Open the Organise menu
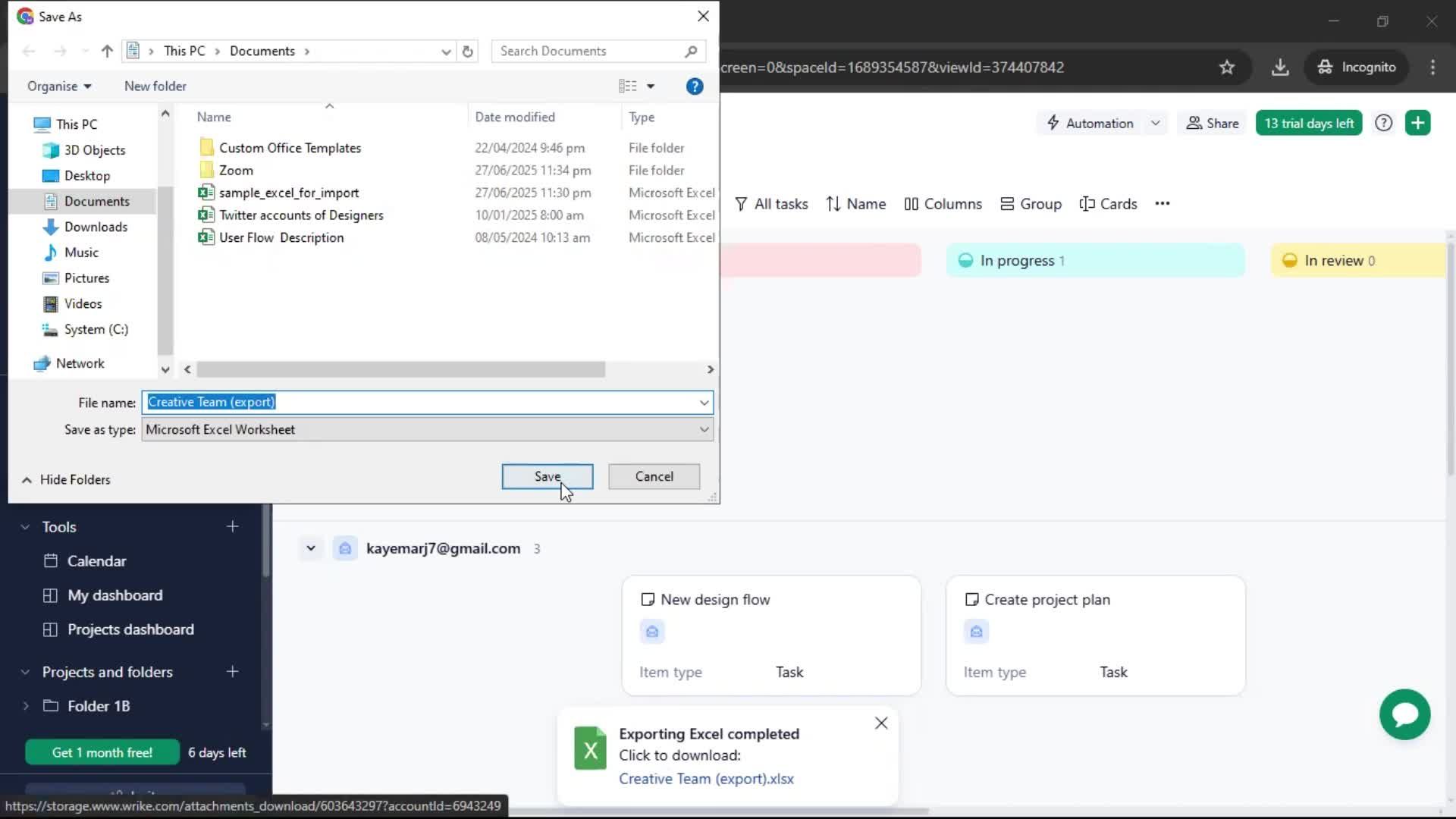This screenshot has width=1456, height=819. click(x=59, y=86)
